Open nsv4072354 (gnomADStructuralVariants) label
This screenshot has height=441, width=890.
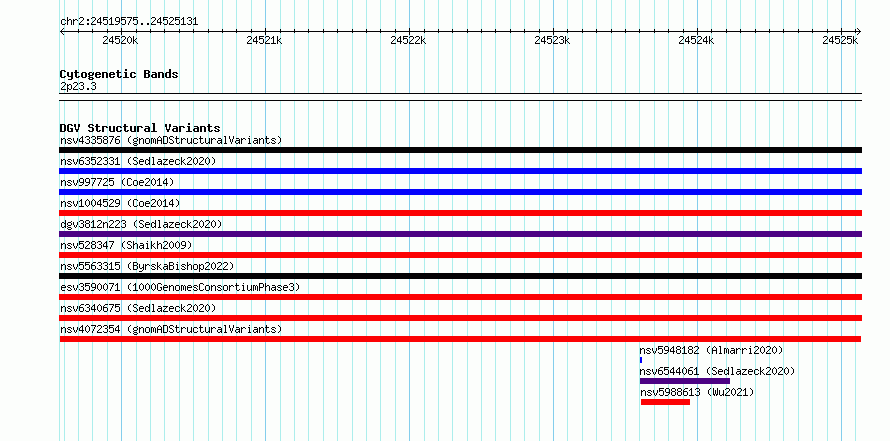[x=171, y=329]
